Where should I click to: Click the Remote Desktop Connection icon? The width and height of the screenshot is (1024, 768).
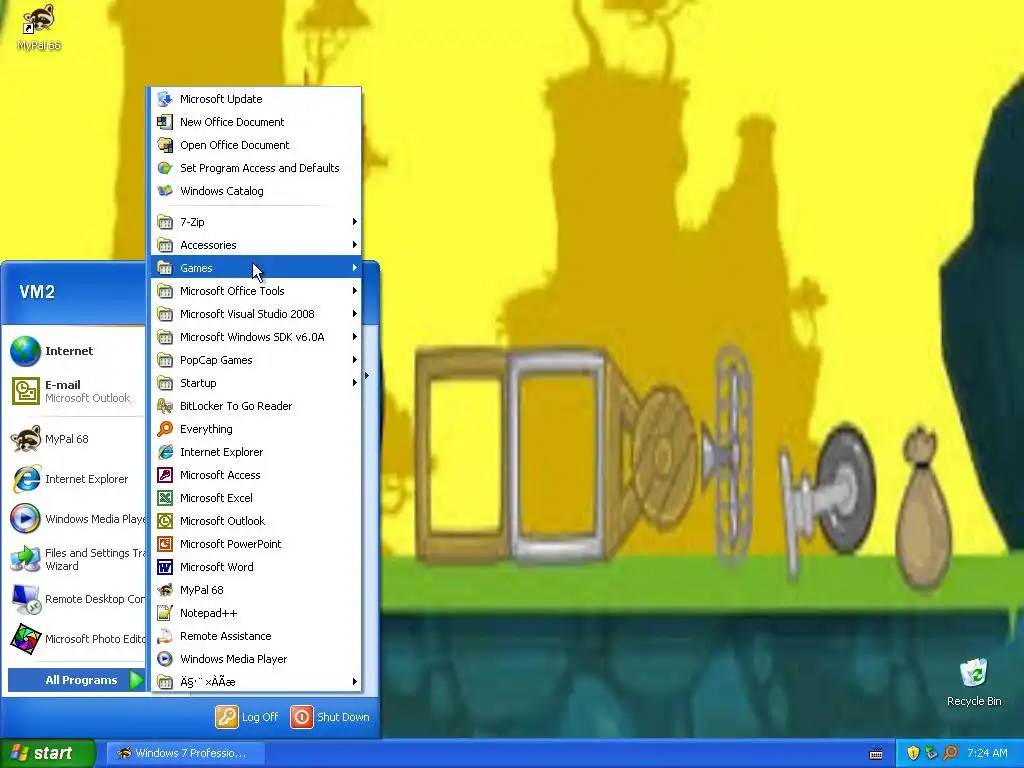pos(25,599)
